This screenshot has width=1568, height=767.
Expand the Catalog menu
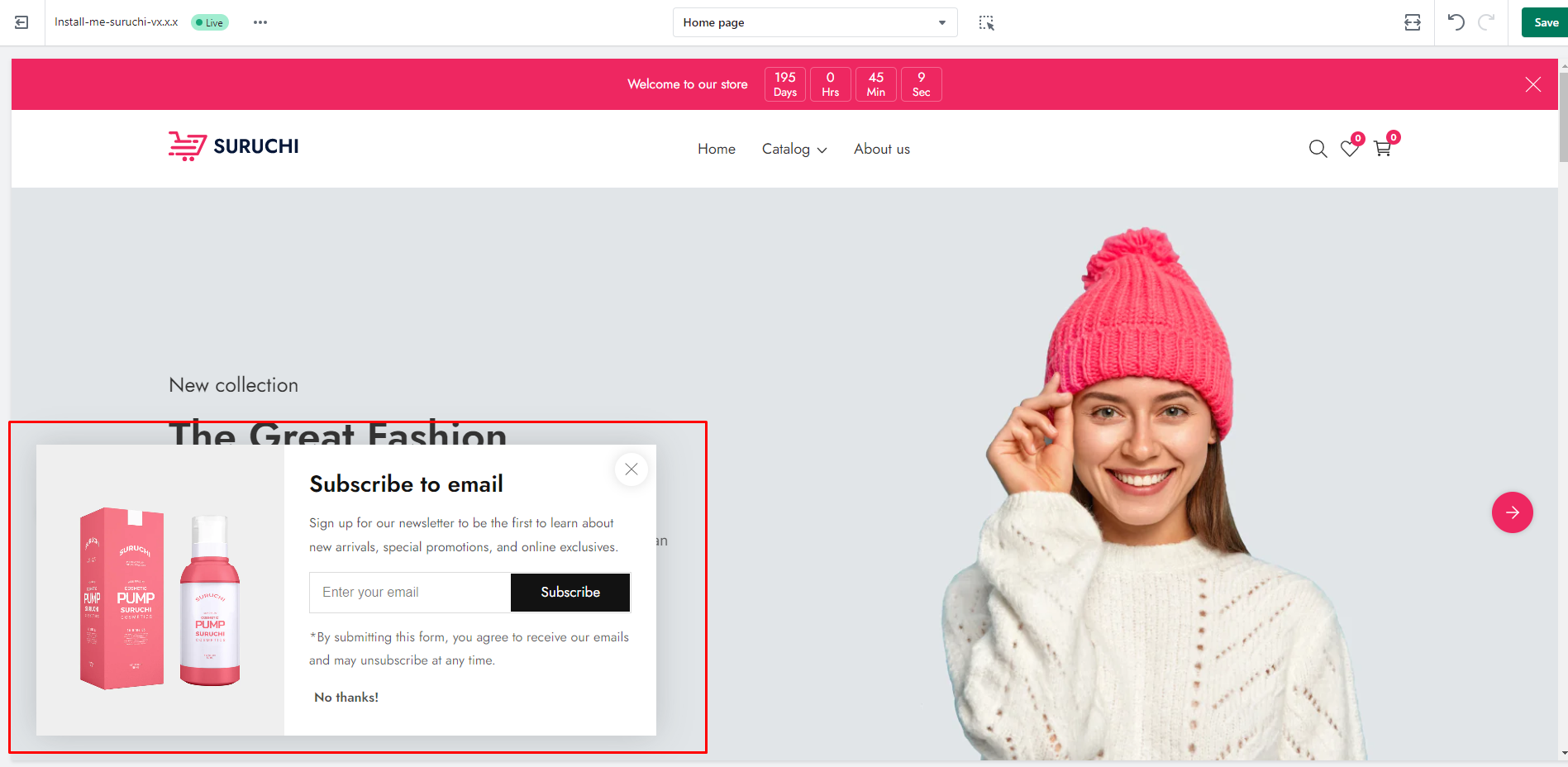794,149
